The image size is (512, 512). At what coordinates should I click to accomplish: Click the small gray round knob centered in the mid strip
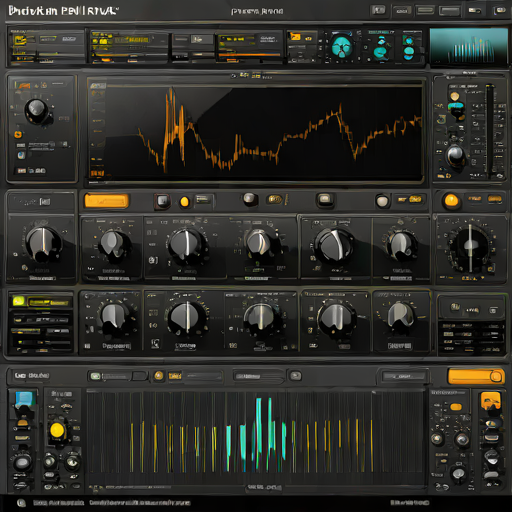(x=249, y=198)
